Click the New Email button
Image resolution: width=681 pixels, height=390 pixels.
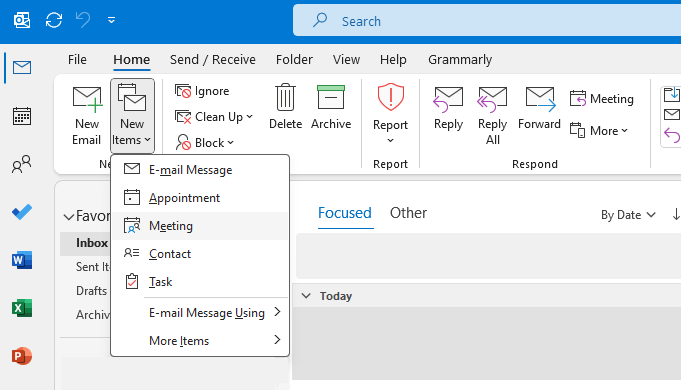[86, 115]
